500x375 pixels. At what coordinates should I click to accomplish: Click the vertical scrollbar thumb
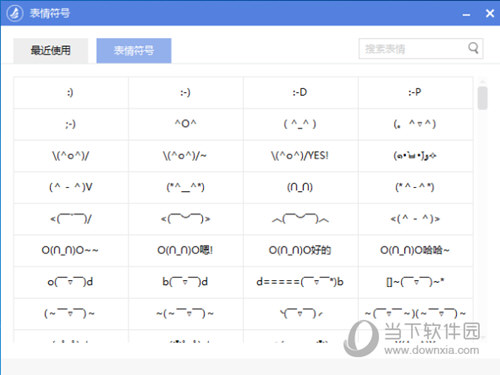click(482, 98)
